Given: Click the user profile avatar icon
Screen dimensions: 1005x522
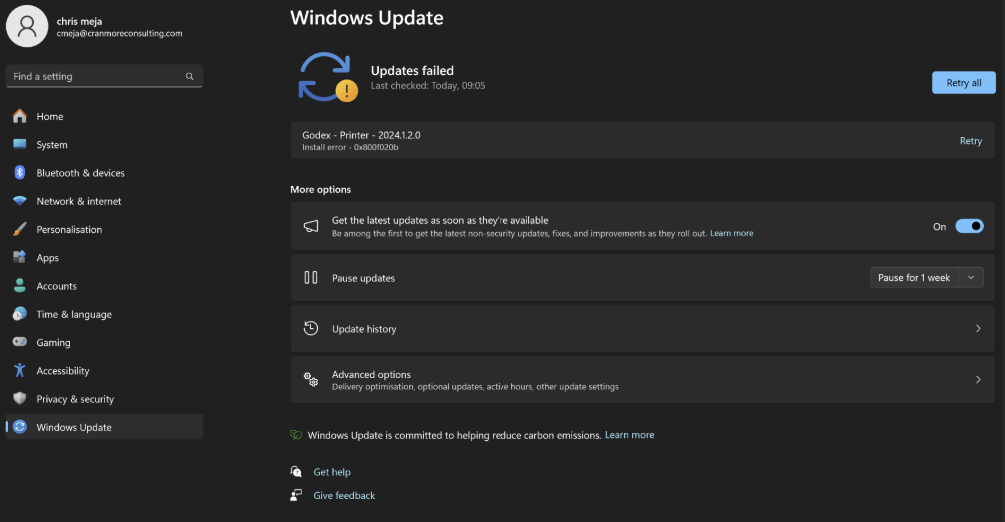Looking at the screenshot, I should [27, 26].
